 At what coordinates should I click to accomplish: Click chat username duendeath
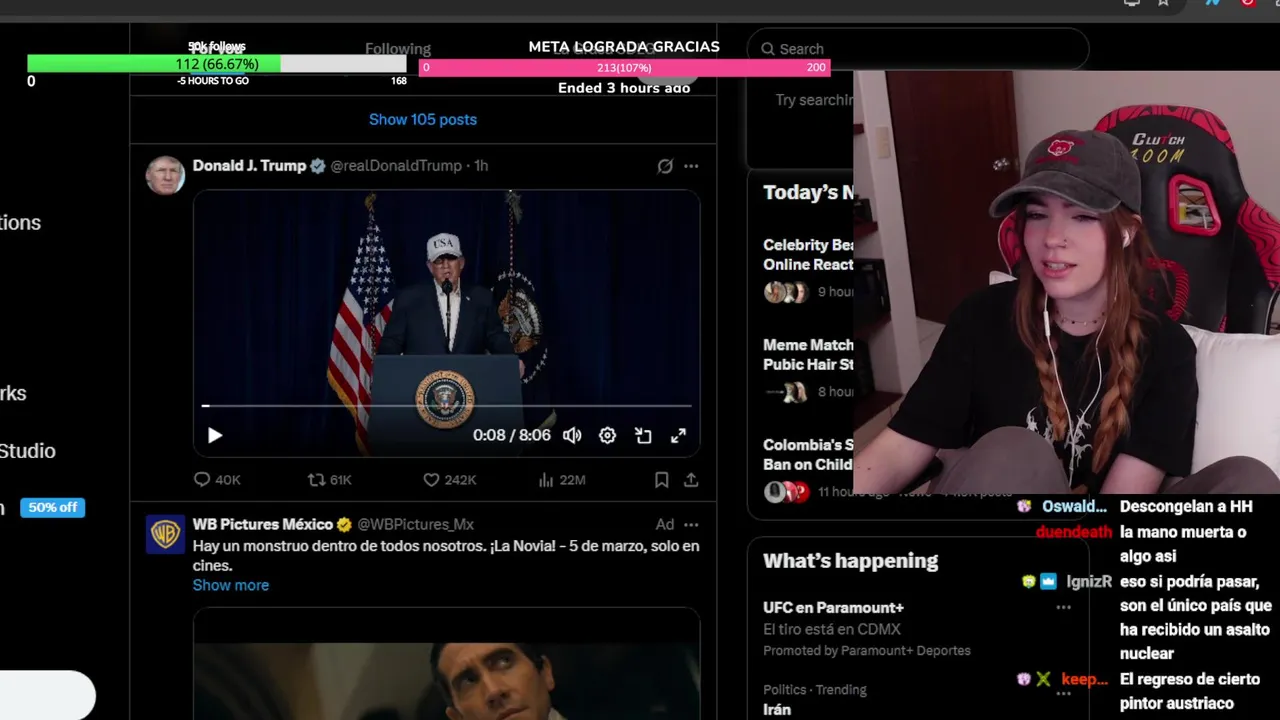pos(1073,532)
